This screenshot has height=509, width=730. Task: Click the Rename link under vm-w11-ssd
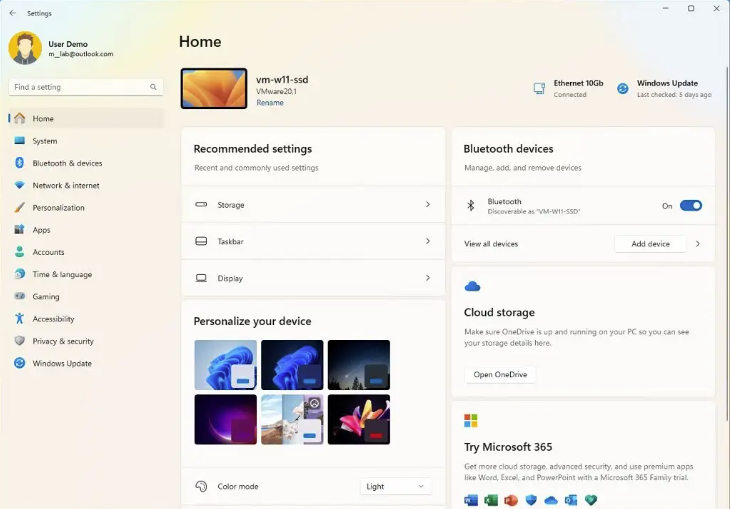(269, 103)
